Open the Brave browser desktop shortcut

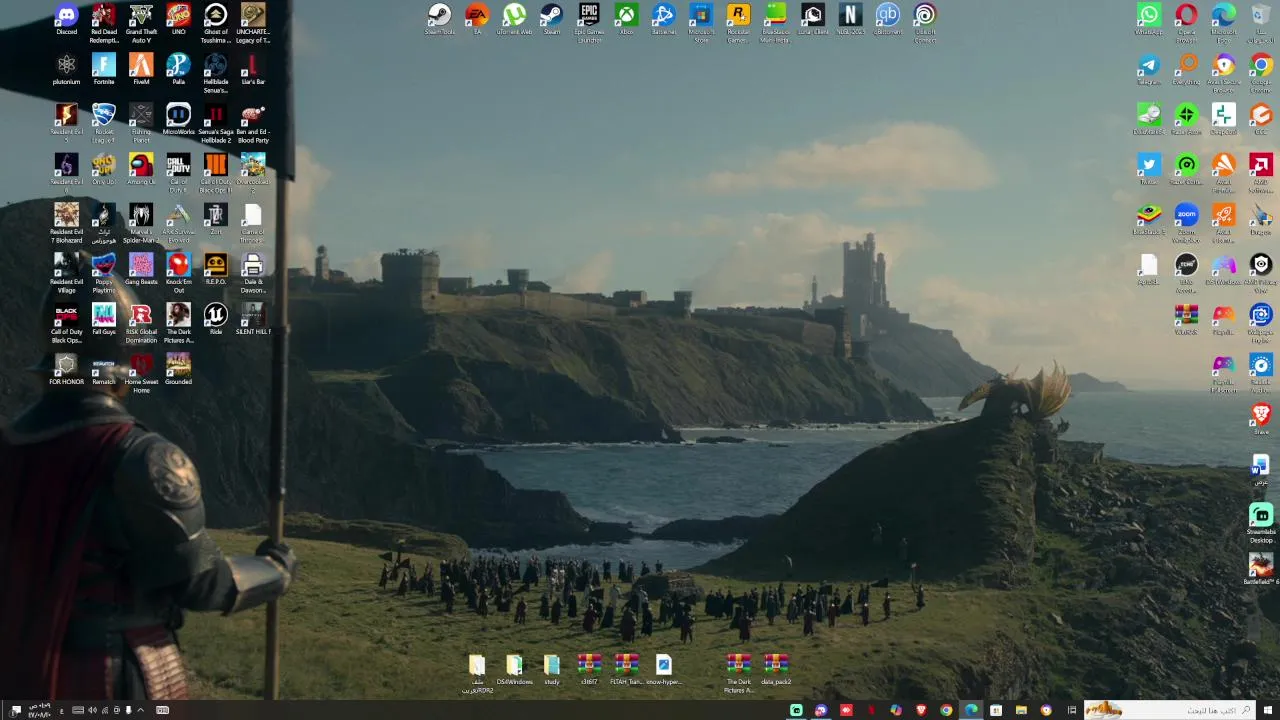point(1261,418)
